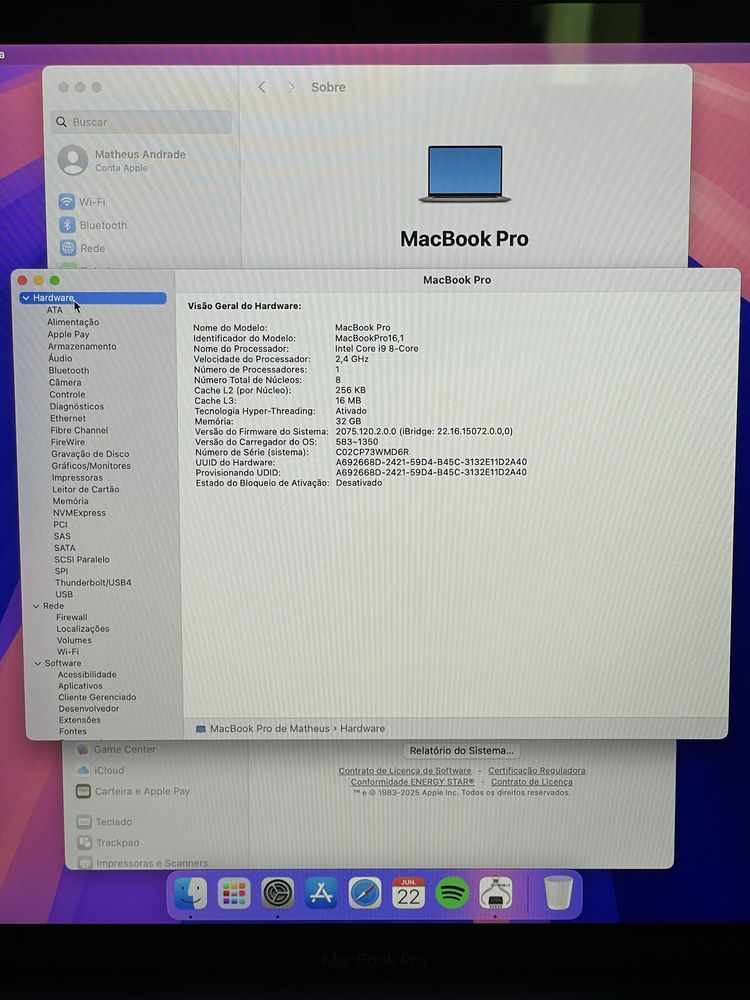The height and width of the screenshot is (1000, 750).
Task: Open Calendar showing 22 in Dock
Action: pyautogui.click(x=408, y=893)
